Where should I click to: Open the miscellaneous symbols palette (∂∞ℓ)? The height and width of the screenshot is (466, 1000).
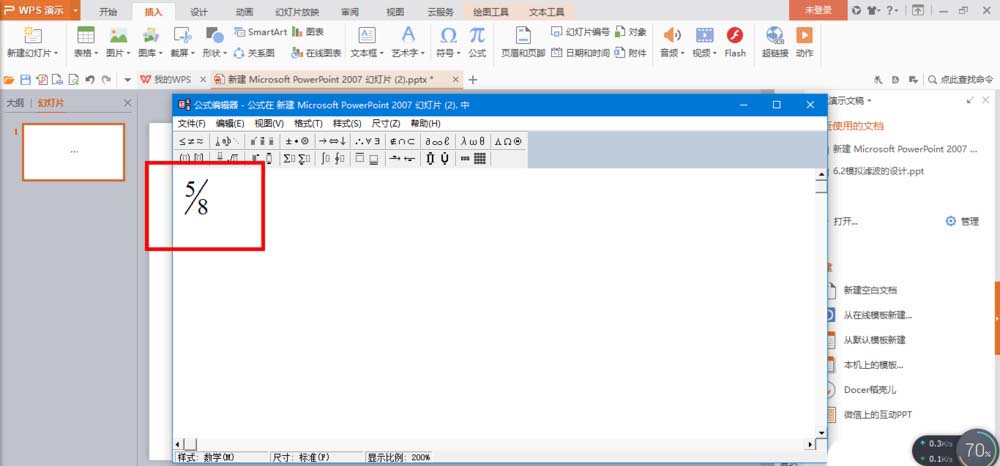(x=438, y=142)
